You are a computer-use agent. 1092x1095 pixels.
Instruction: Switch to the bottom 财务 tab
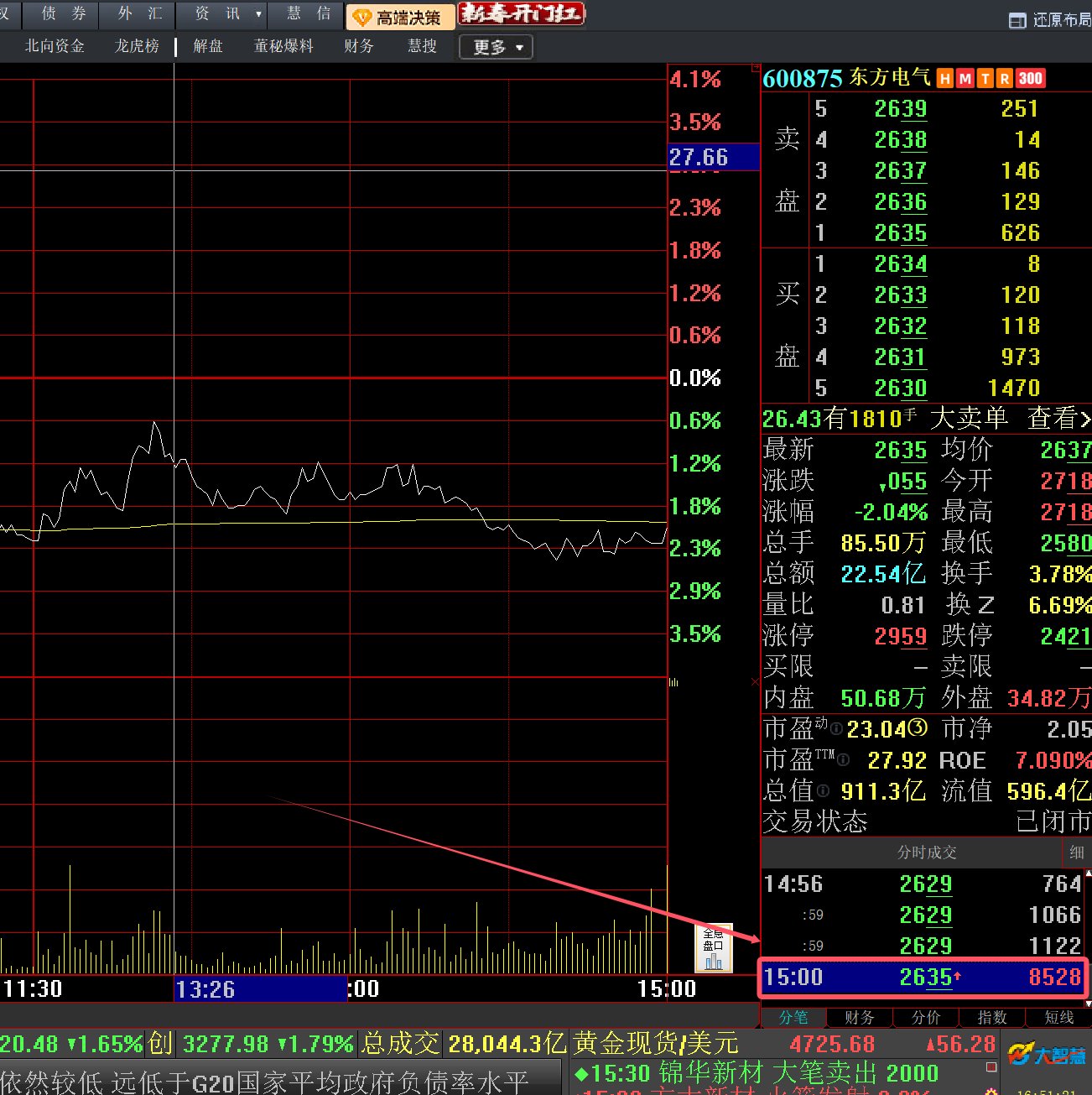coord(860,1017)
